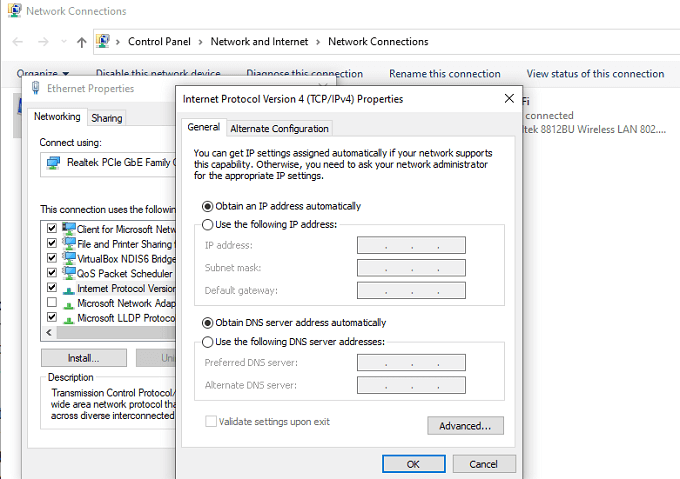Expand the Control Panel breadcrumb chevron
The image size is (680, 479).
[x=201, y=42]
